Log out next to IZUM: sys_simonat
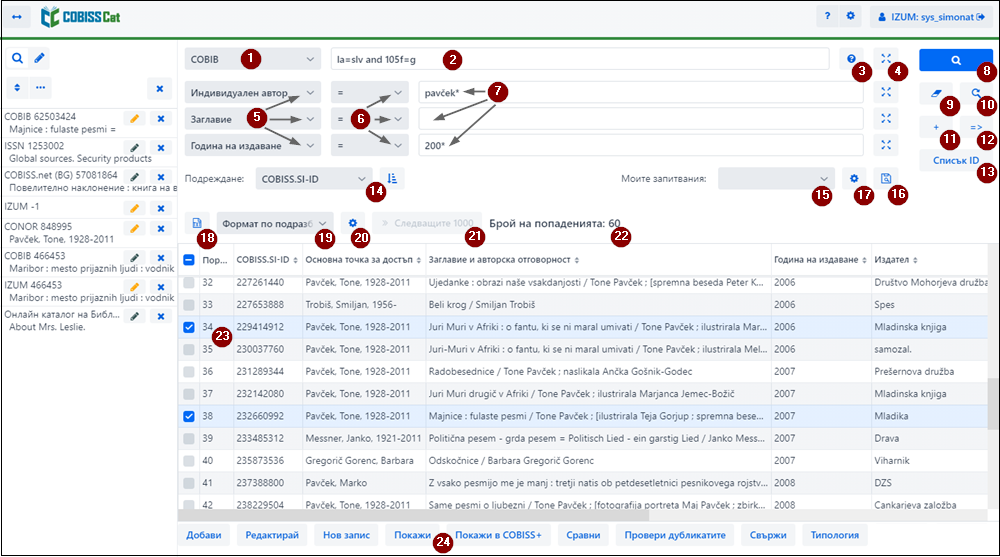1000x557 pixels. (980, 17)
